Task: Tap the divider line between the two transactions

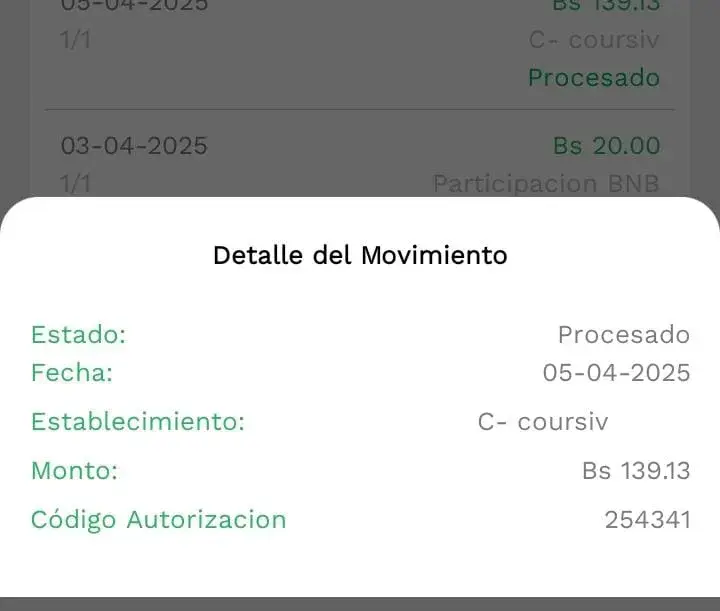Action: [x=360, y=109]
